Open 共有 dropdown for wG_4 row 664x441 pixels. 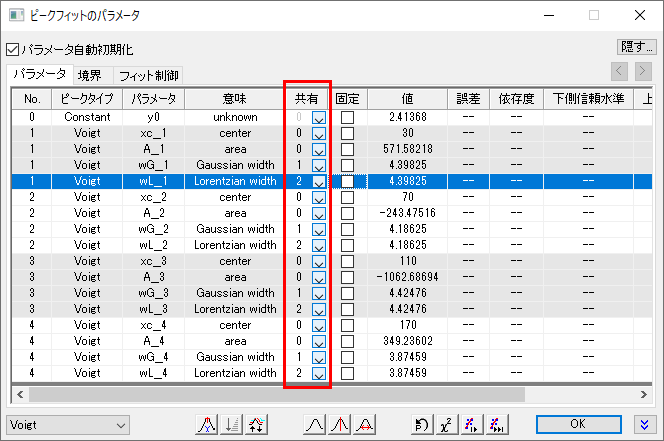tap(319, 357)
